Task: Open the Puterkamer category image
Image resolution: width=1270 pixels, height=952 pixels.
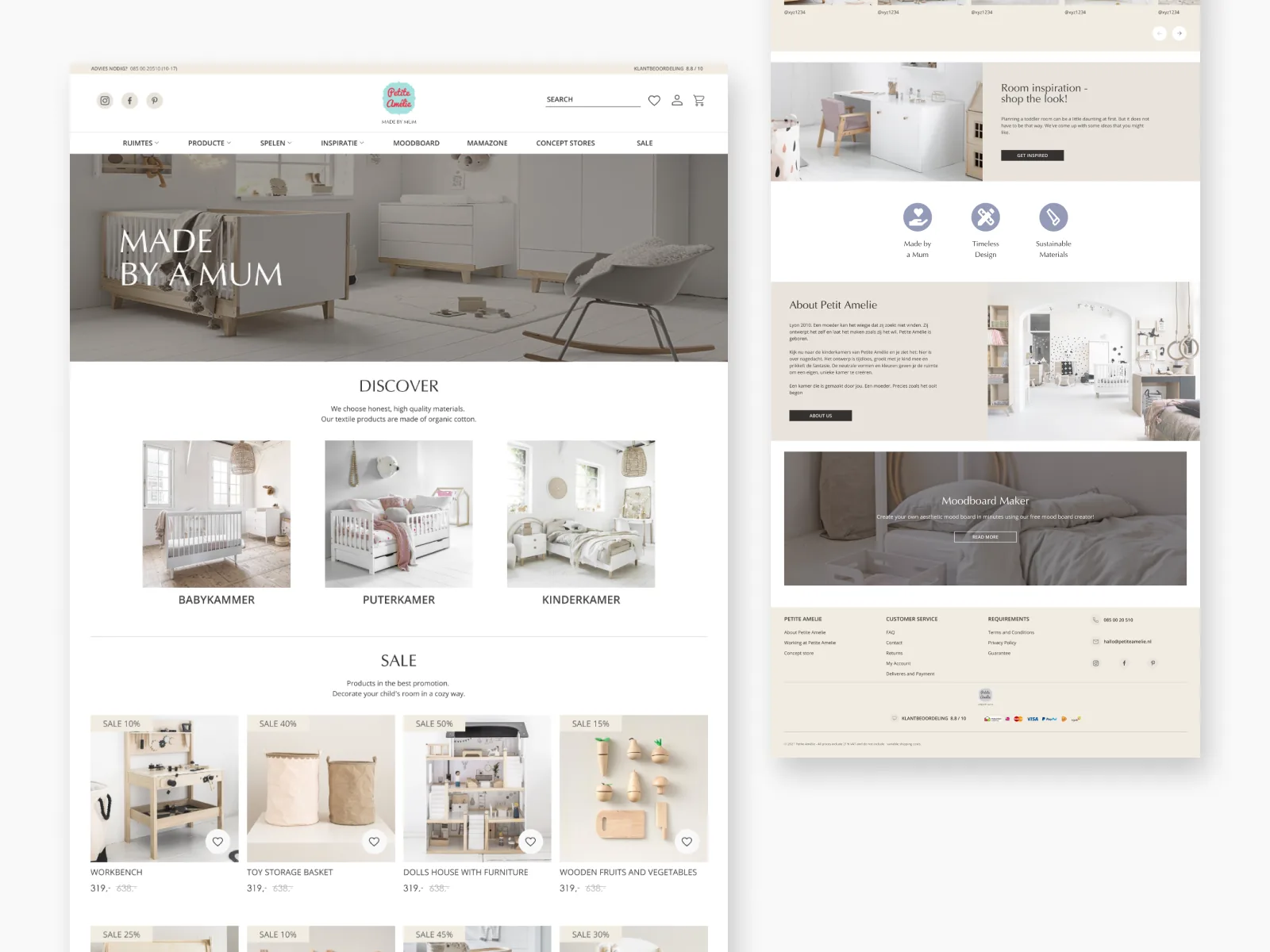Action: tap(398, 514)
